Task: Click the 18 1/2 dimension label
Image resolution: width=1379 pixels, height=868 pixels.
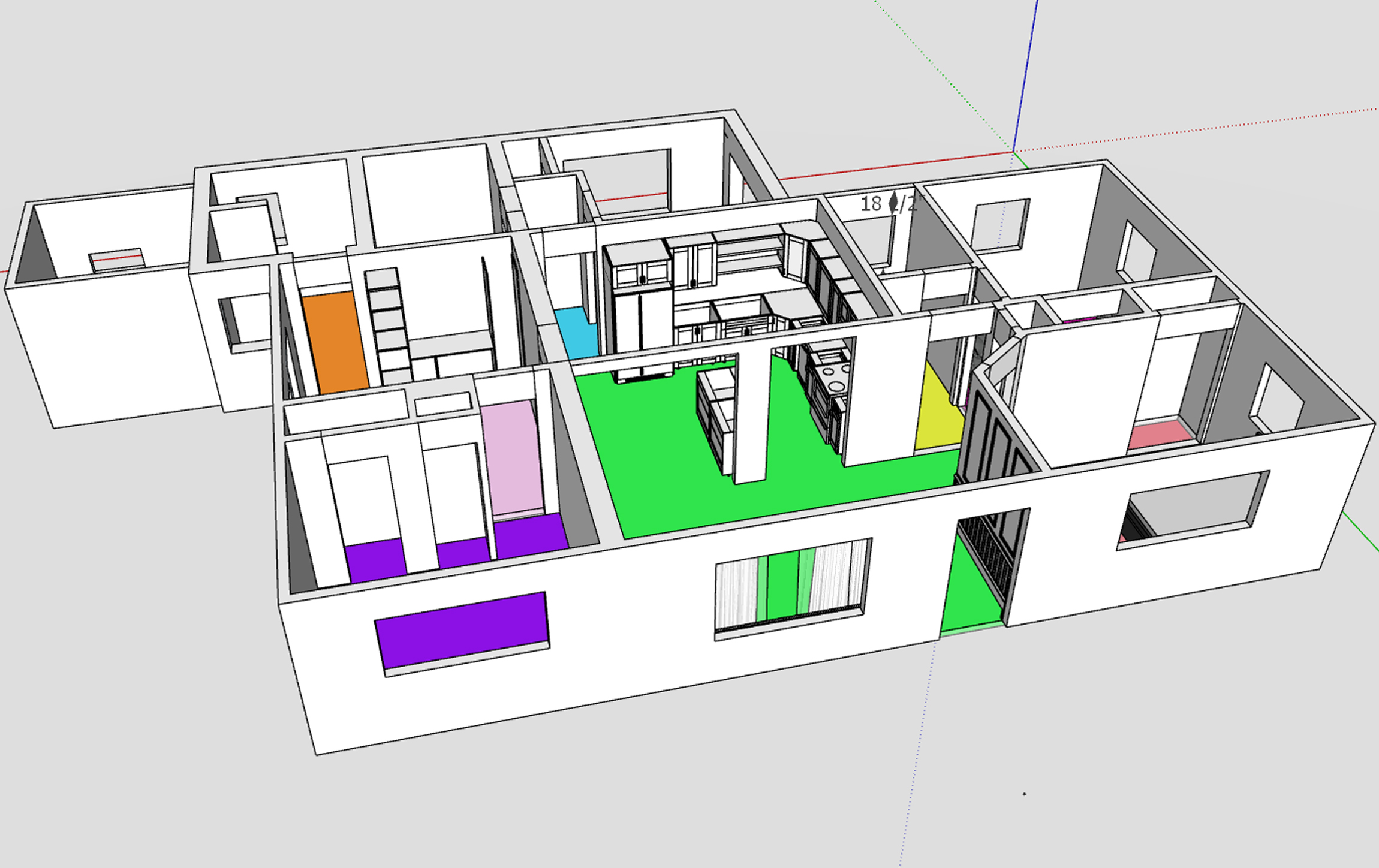Action: click(x=887, y=204)
